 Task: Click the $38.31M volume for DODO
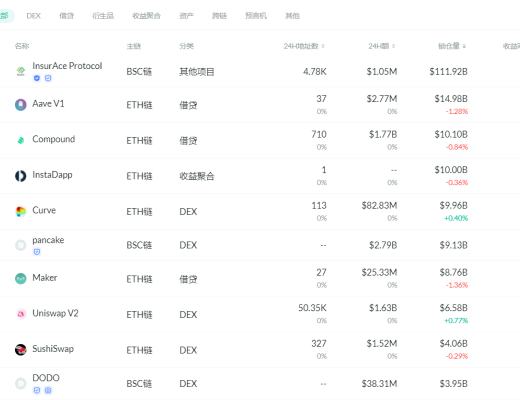pos(379,384)
